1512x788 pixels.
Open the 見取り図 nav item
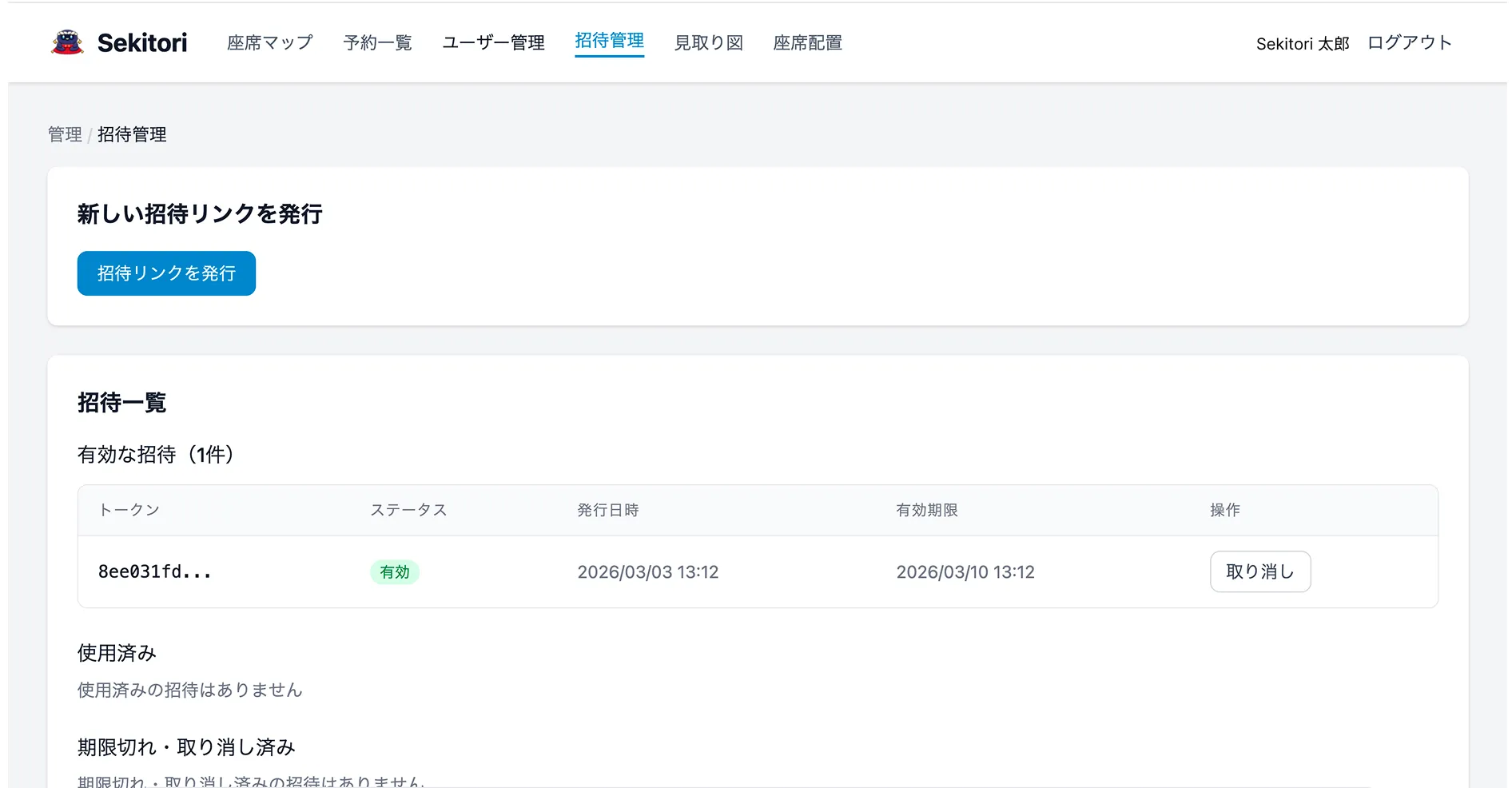[x=709, y=42]
